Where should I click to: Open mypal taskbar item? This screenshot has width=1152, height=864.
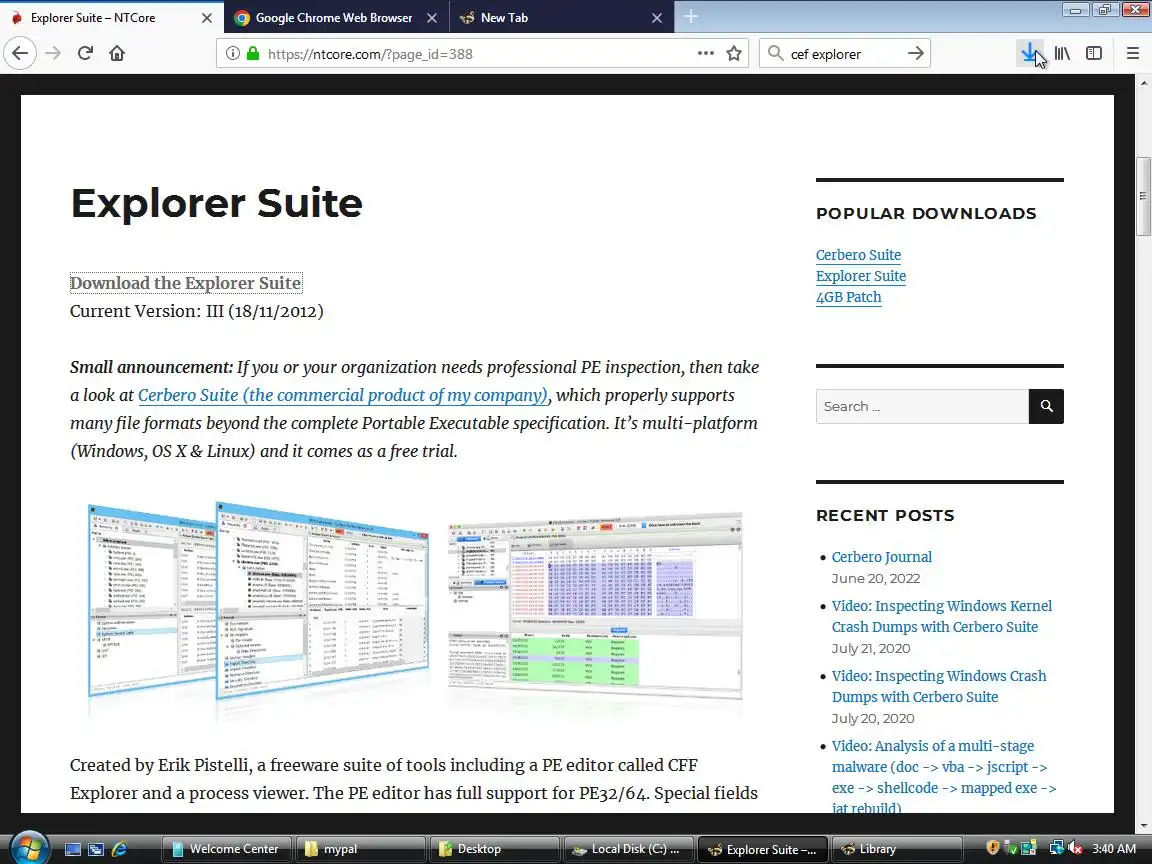(x=361, y=849)
